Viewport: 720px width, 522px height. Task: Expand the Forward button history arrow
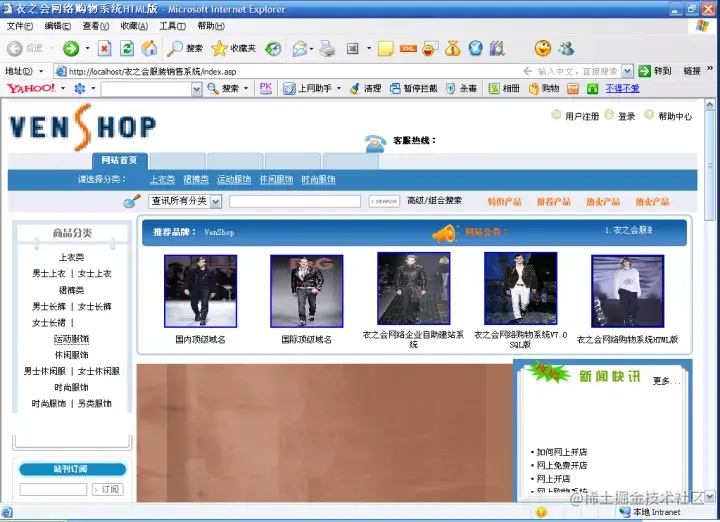[x=87, y=48]
